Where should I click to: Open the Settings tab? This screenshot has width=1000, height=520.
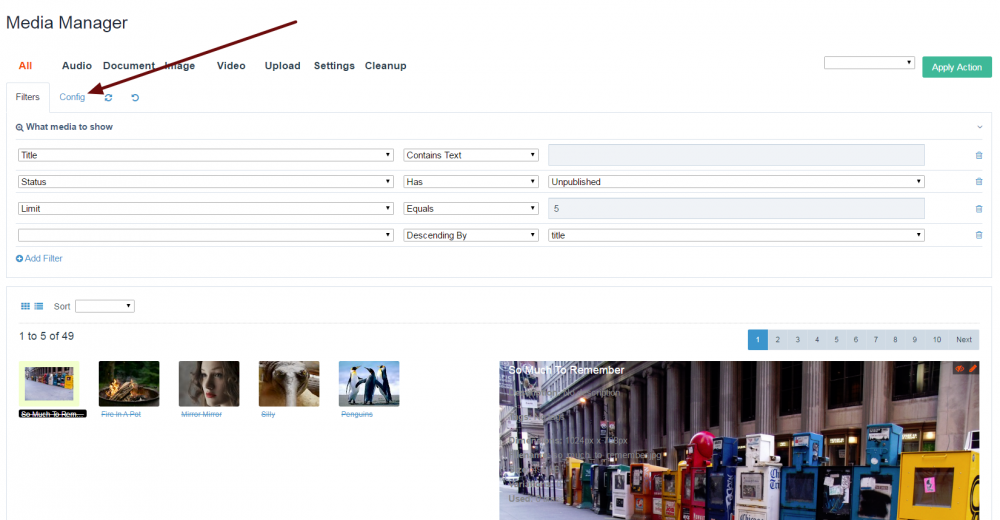[334, 66]
